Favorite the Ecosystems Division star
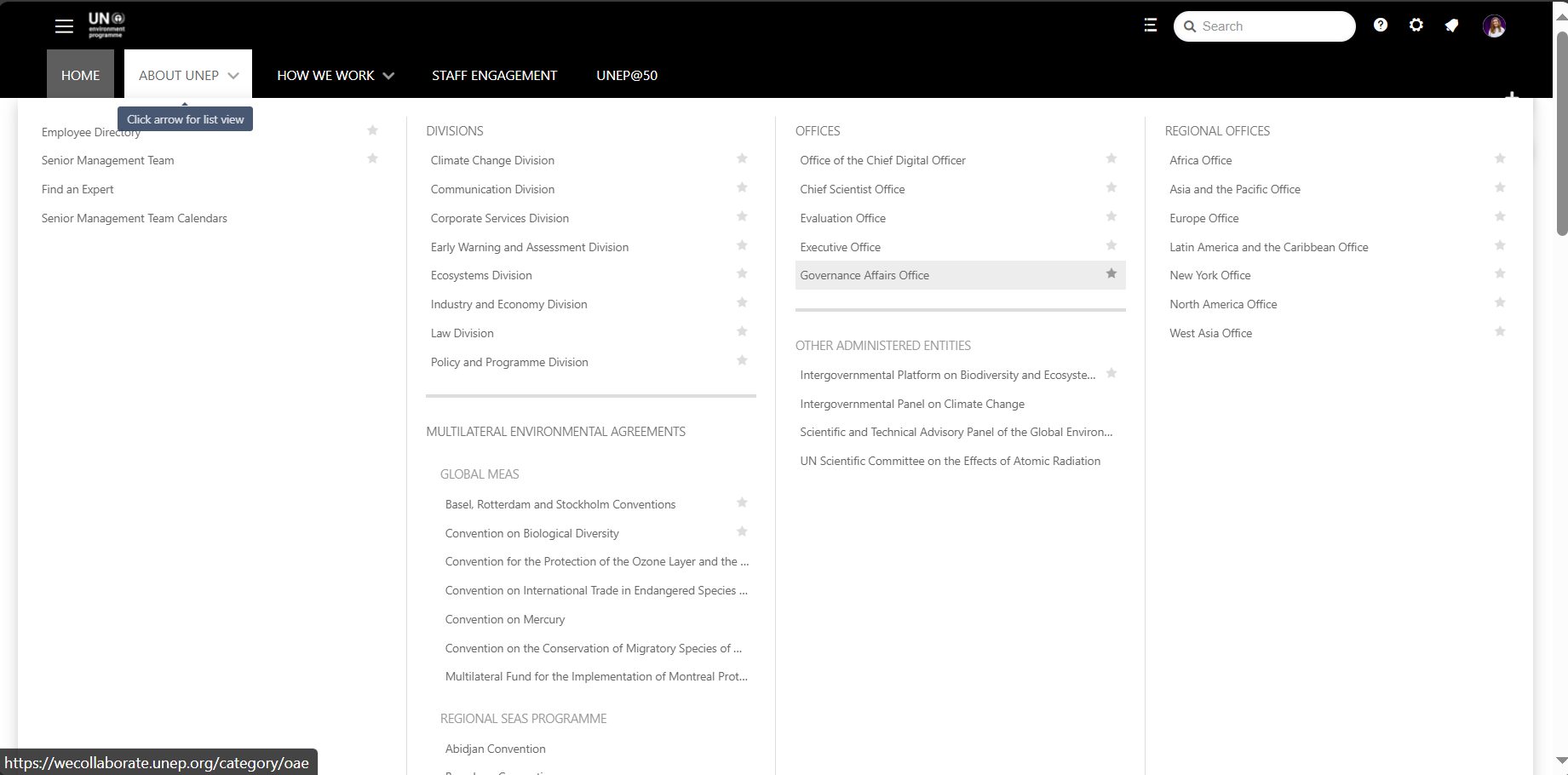This screenshot has width=1568, height=775. coord(742,273)
